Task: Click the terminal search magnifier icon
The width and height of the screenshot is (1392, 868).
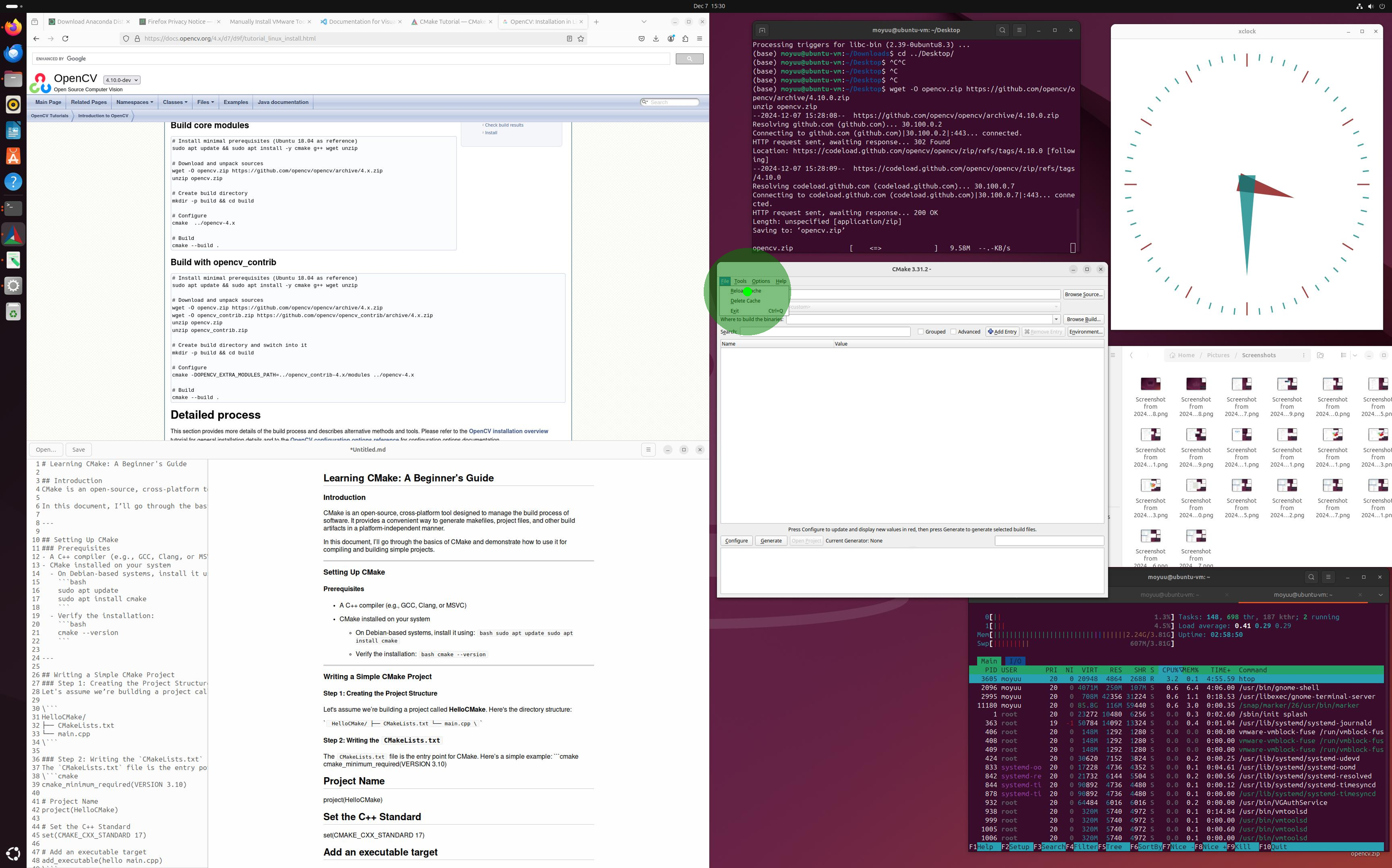Action: (x=1002, y=30)
